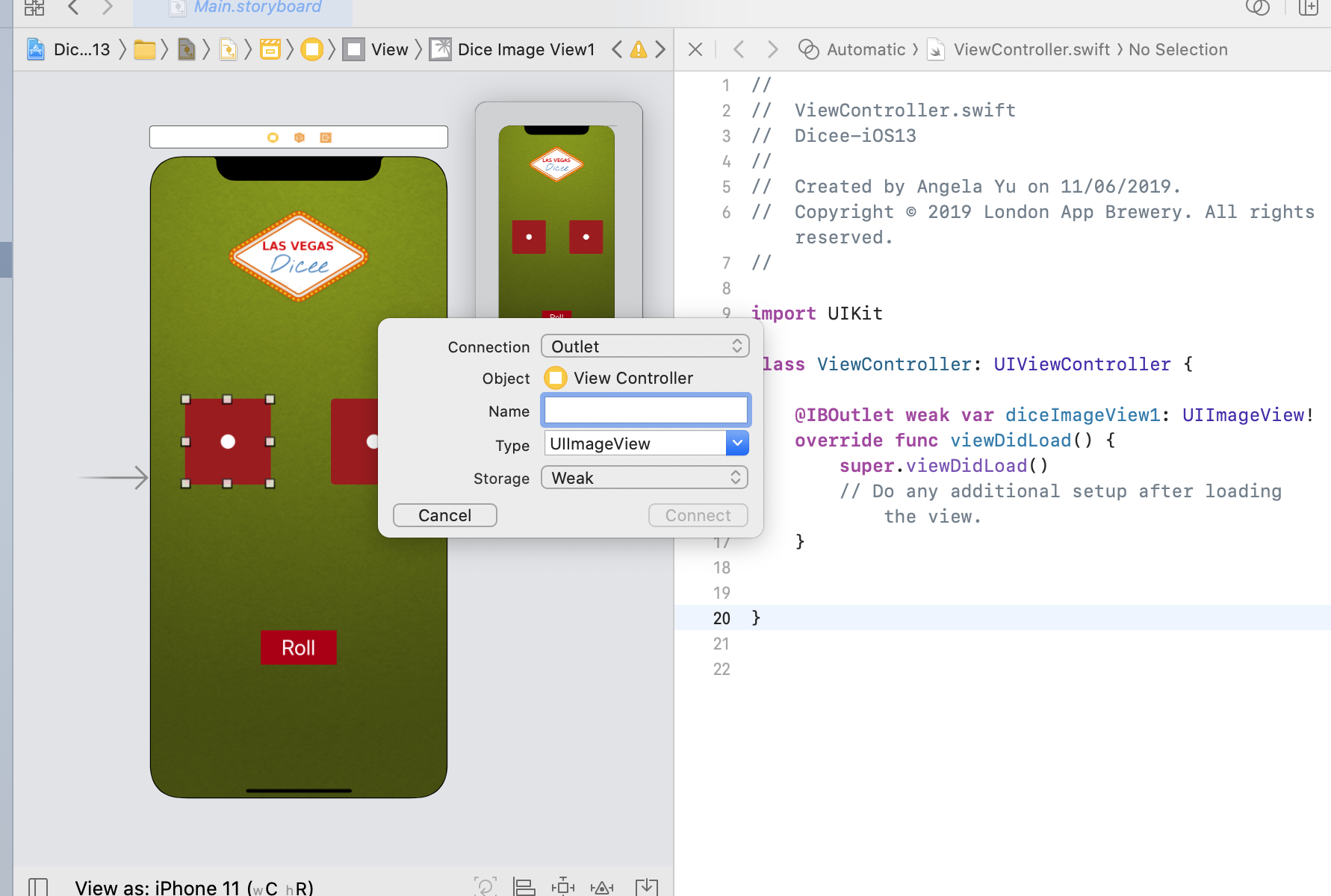Open the Storage dropdown set to Weak
The width and height of the screenshot is (1331, 896).
[645, 478]
